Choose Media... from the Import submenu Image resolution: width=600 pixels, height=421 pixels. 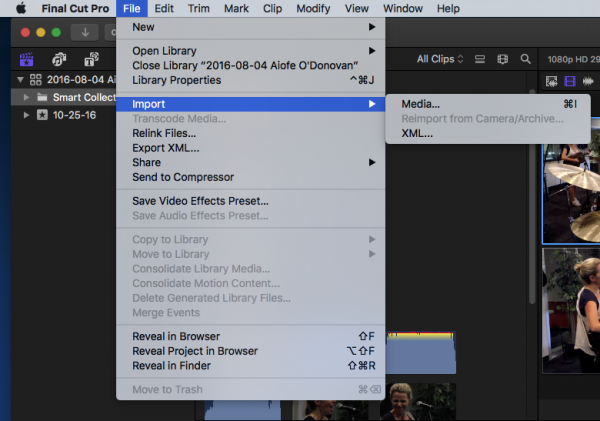(420, 104)
